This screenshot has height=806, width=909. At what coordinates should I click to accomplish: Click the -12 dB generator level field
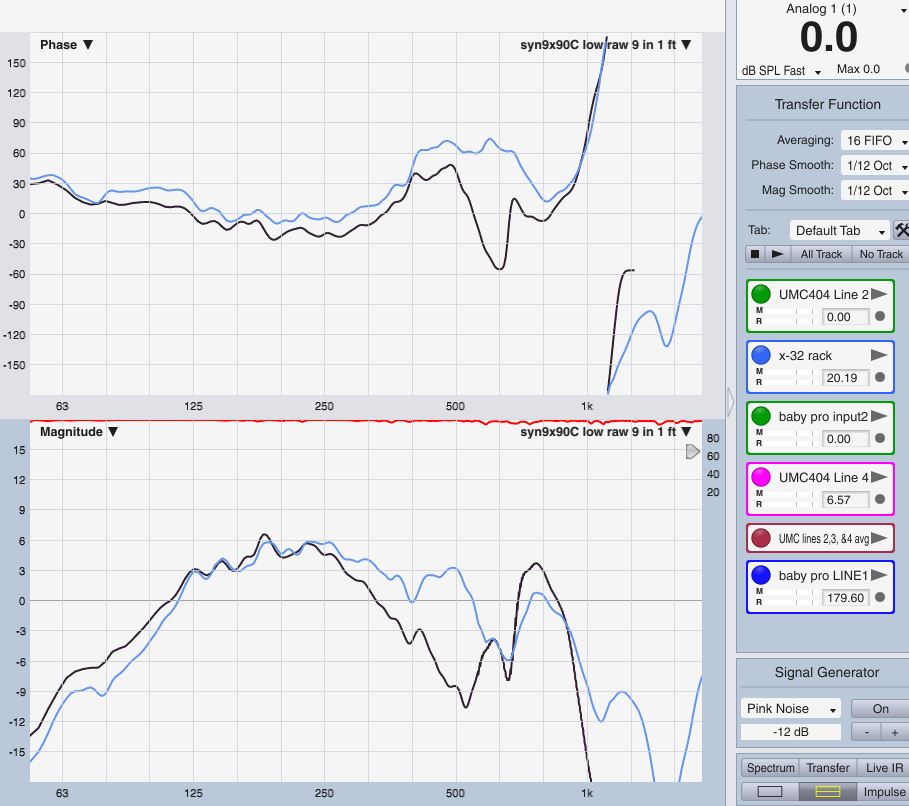791,732
